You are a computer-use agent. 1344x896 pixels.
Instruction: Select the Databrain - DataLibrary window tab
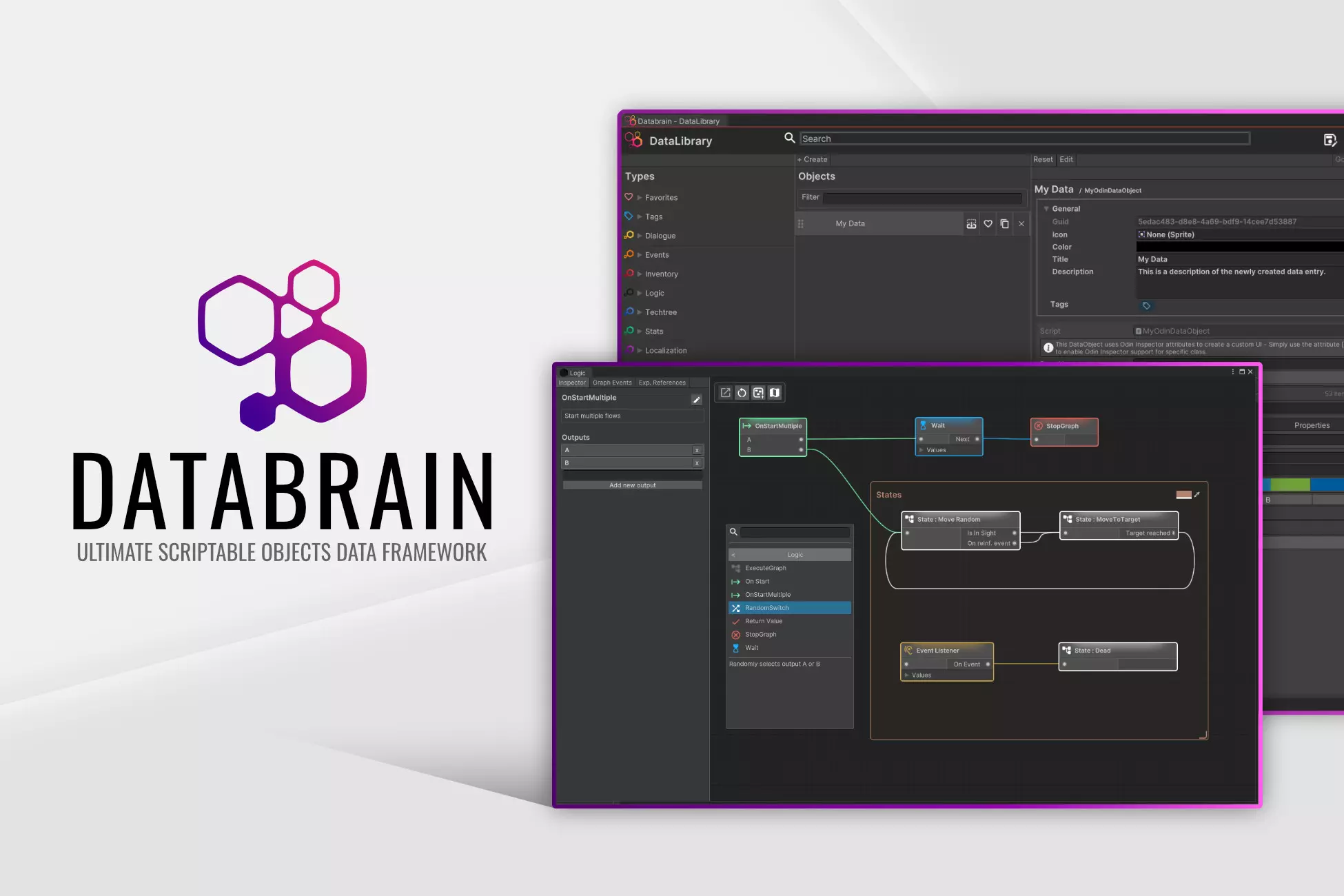click(x=673, y=121)
